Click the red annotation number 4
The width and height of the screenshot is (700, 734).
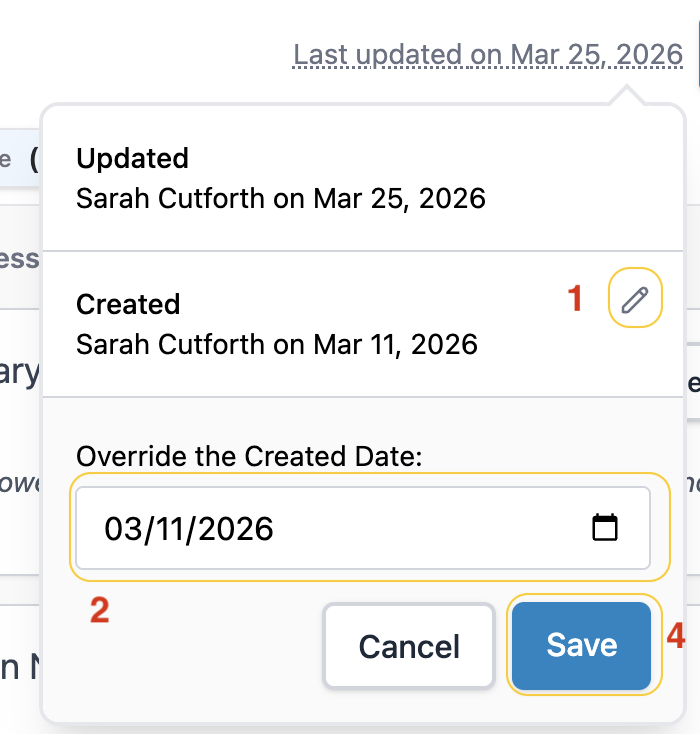676,636
